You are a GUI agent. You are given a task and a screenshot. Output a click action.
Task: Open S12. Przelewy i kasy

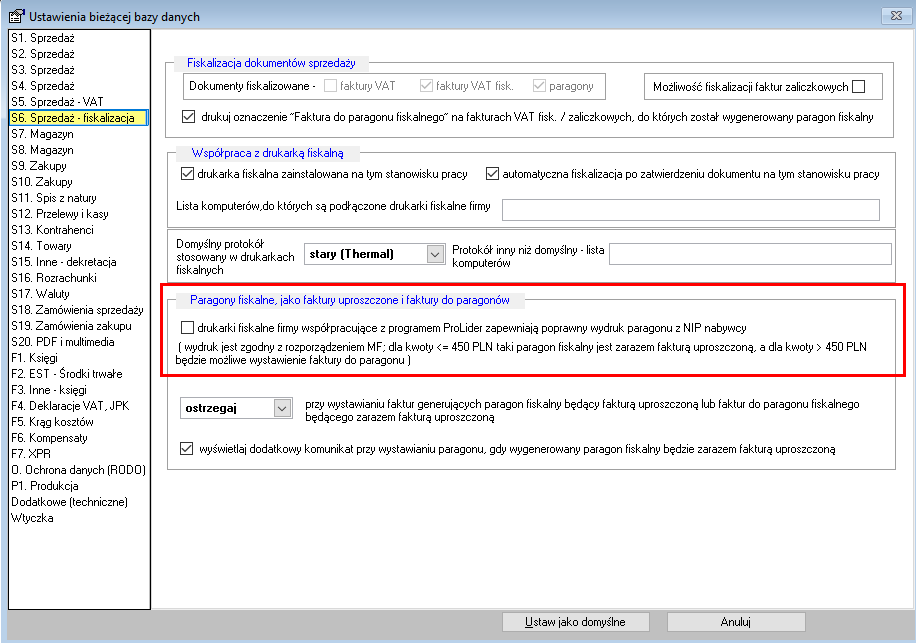pyautogui.click(x=79, y=214)
